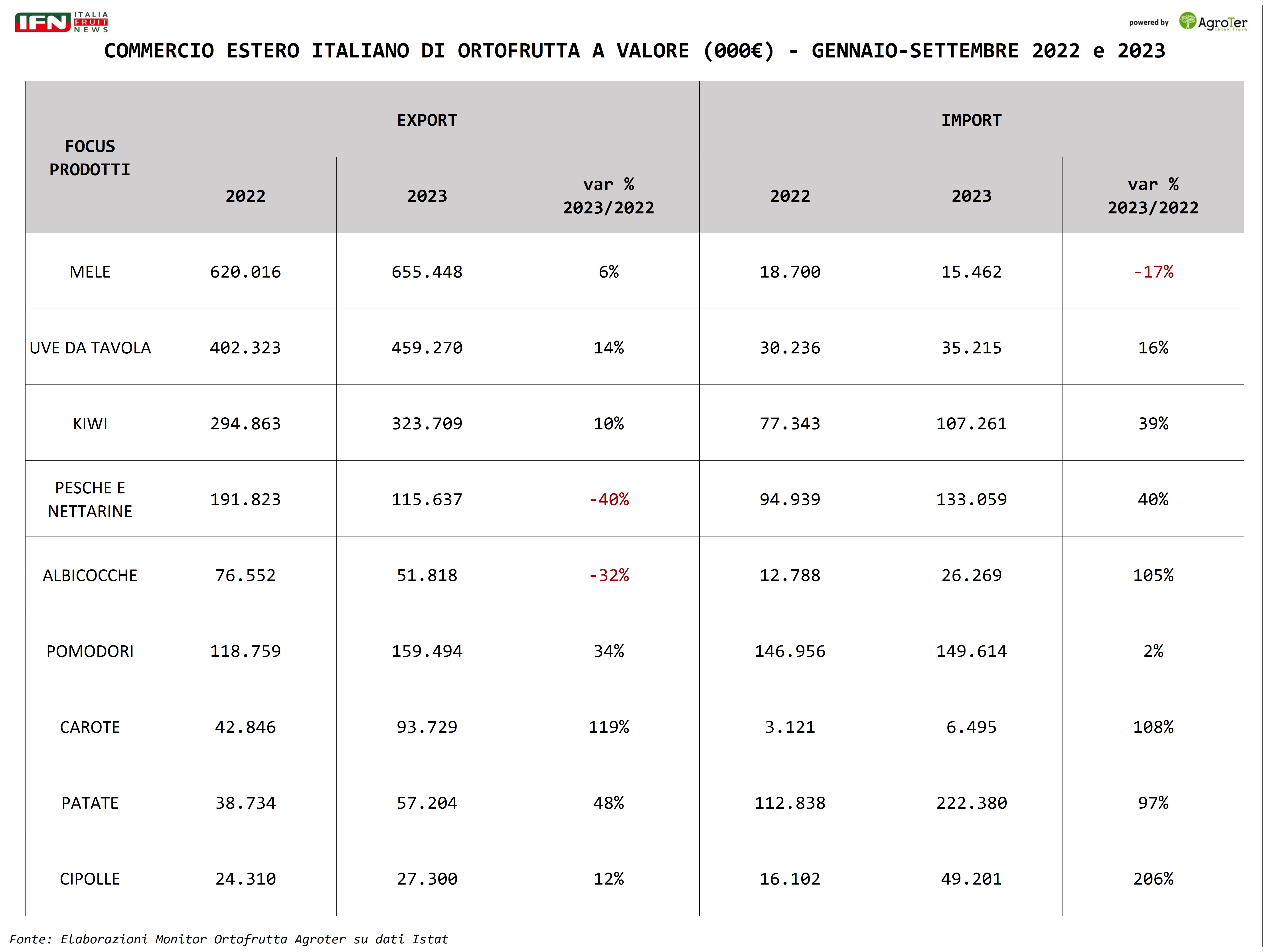Select the EXPORT column header
Viewport: 1270px width, 952px height.
click(x=427, y=120)
